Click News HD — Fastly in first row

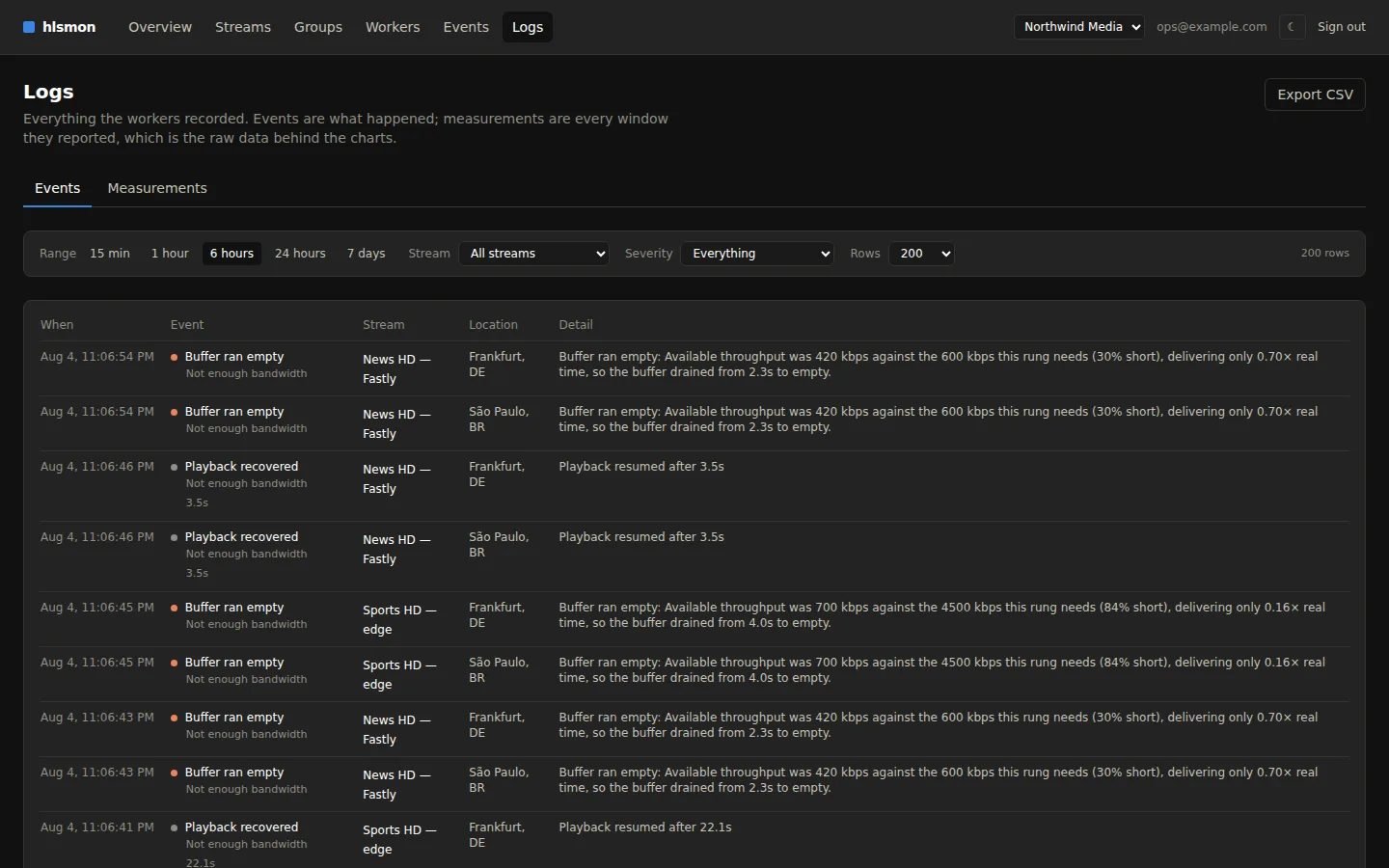[x=396, y=368]
